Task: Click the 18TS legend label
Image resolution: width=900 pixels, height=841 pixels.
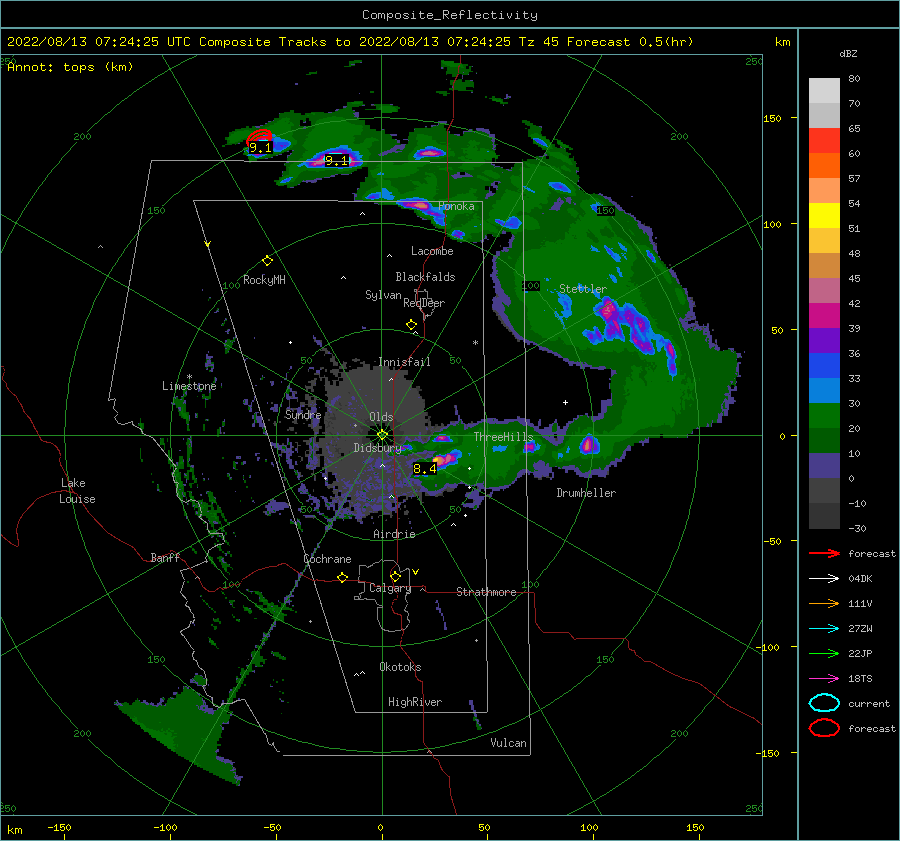Action: 860,679
